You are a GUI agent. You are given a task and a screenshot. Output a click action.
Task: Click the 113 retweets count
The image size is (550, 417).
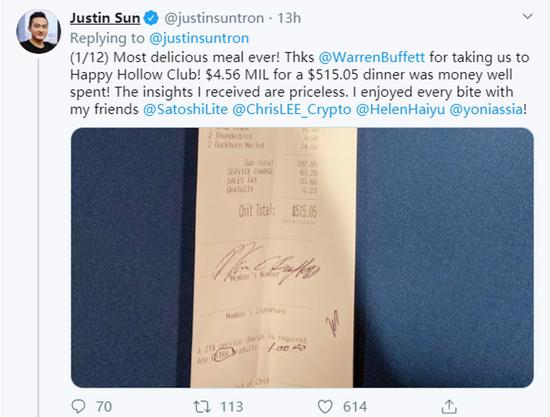232,406
